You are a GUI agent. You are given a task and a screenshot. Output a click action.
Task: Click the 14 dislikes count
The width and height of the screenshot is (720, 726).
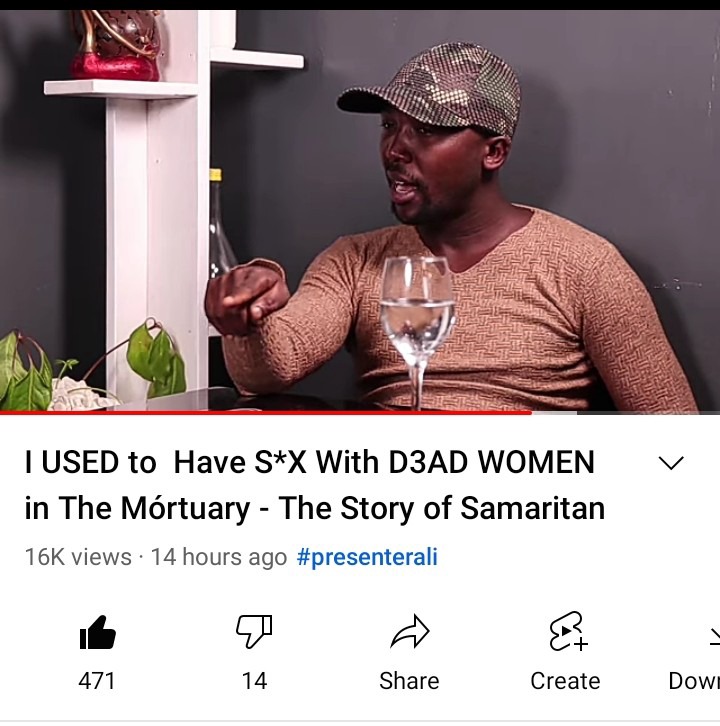coord(254,681)
